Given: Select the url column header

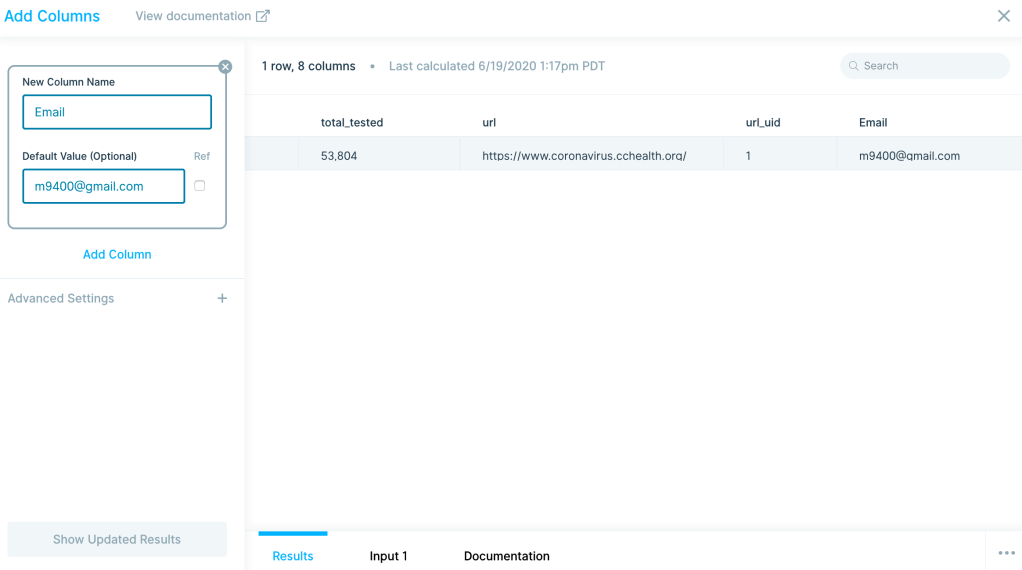Looking at the screenshot, I should point(489,122).
